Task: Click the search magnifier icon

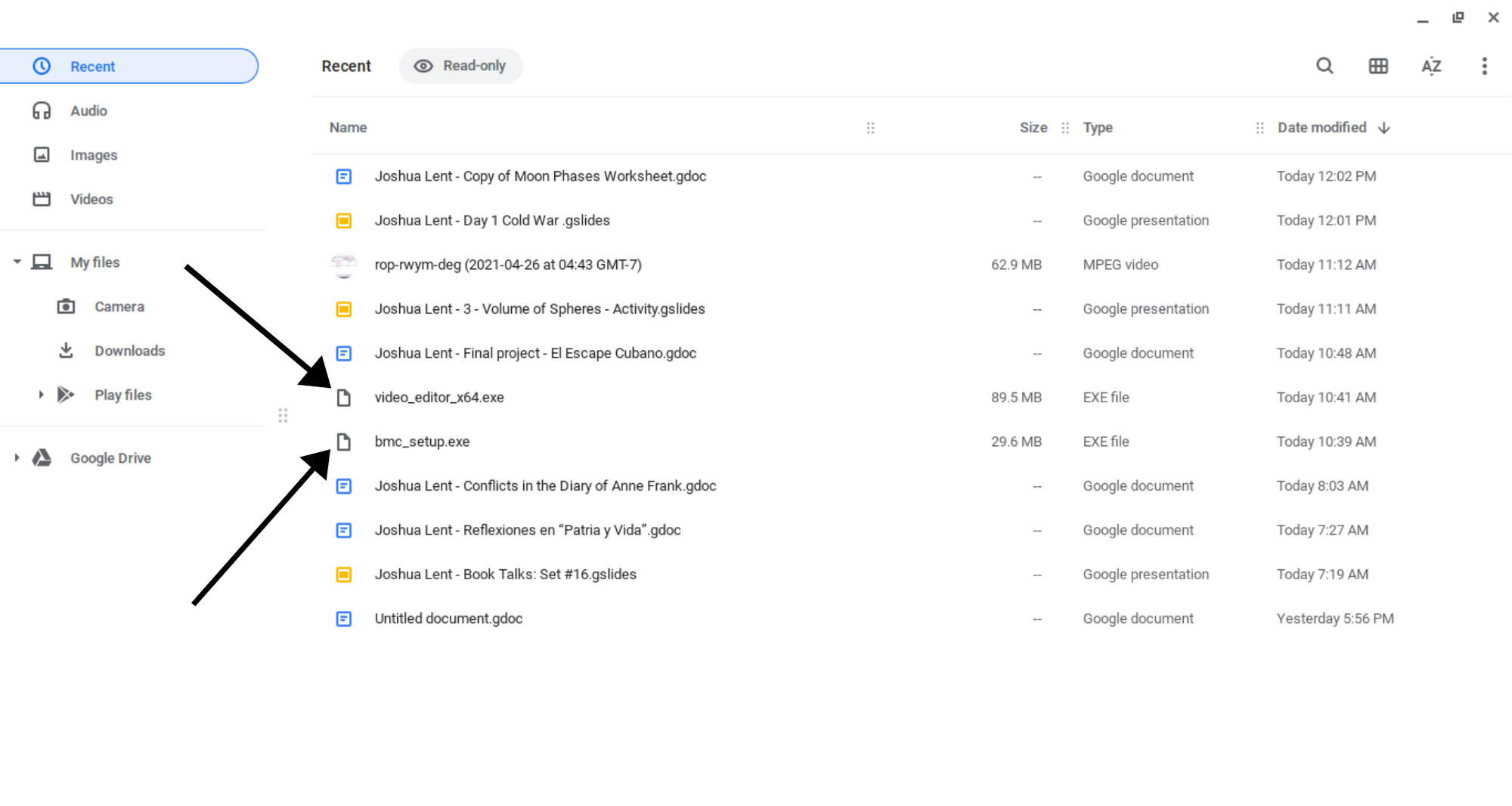Action: (x=1324, y=66)
